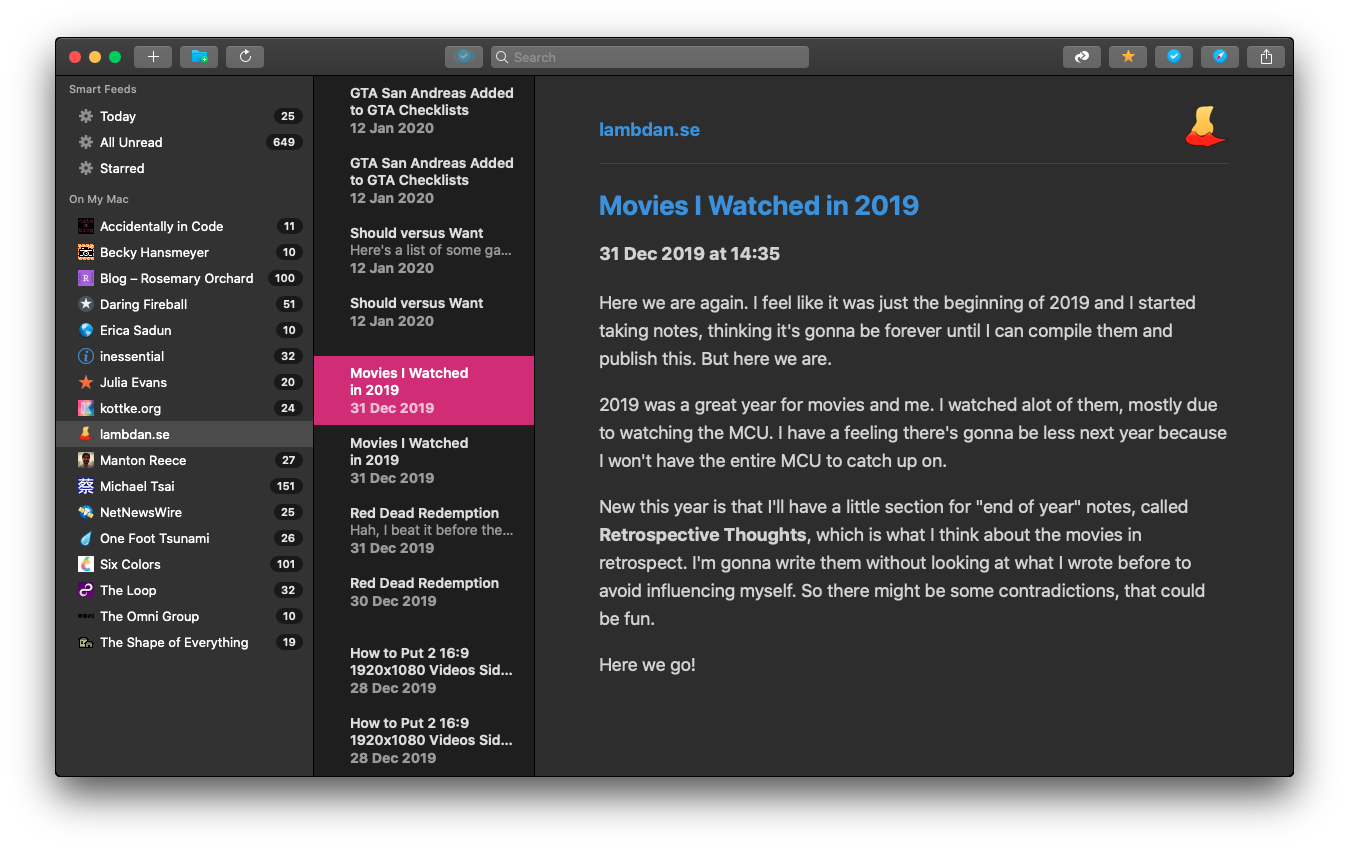
Task: Click the Daring Fireball star icon
Action: (86, 304)
